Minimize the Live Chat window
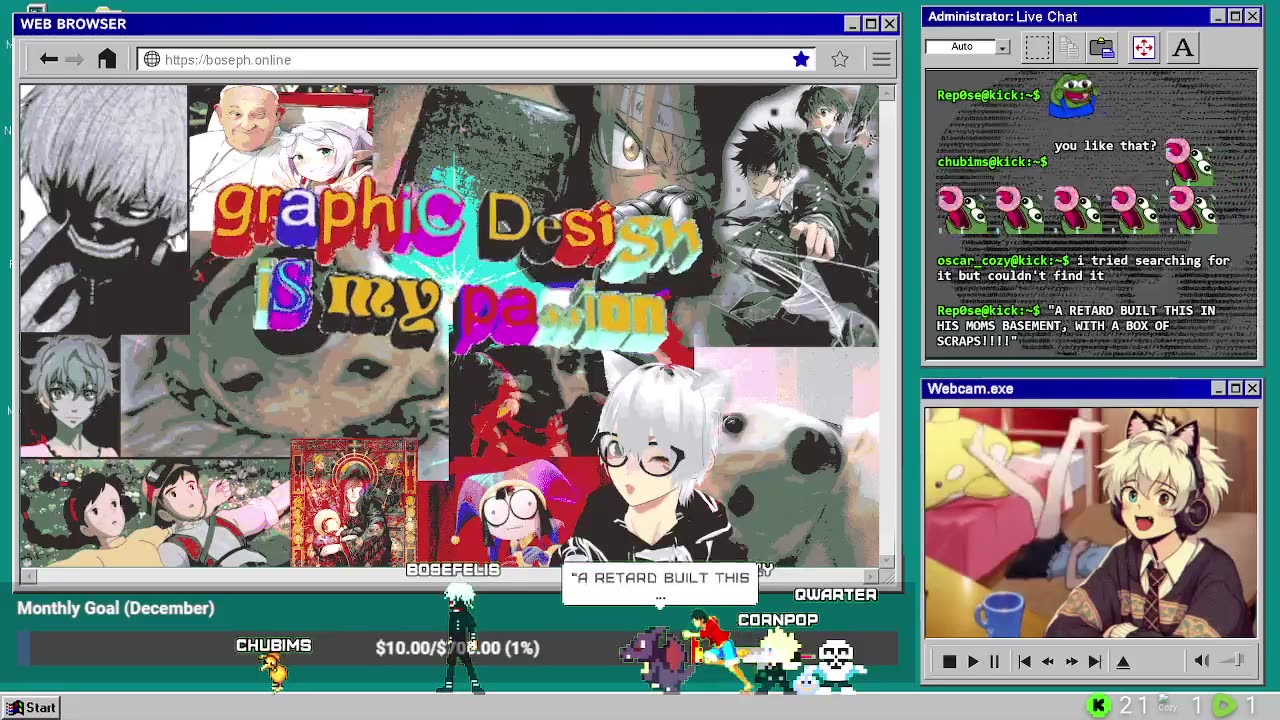 tap(1218, 16)
